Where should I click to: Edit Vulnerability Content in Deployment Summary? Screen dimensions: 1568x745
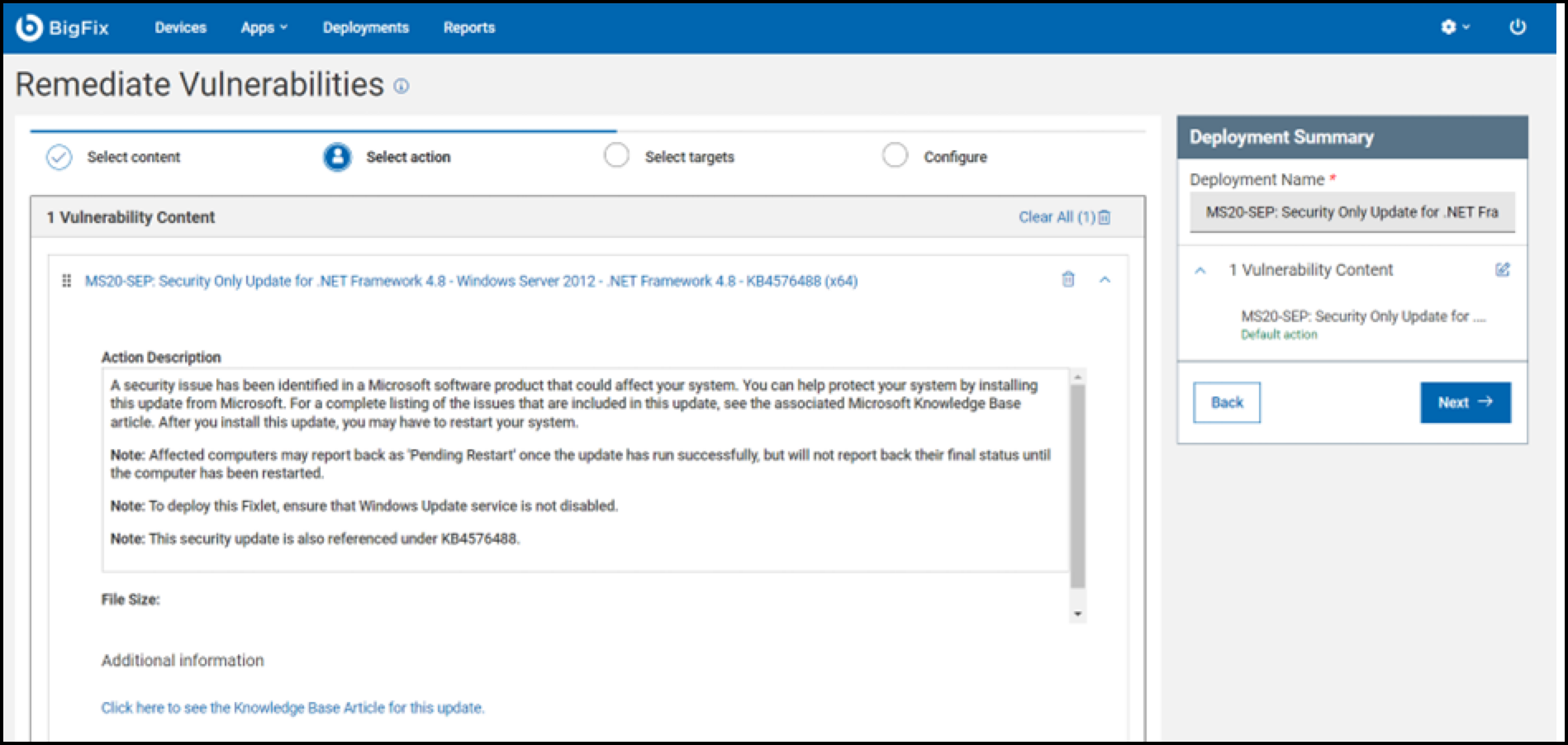[1503, 269]
